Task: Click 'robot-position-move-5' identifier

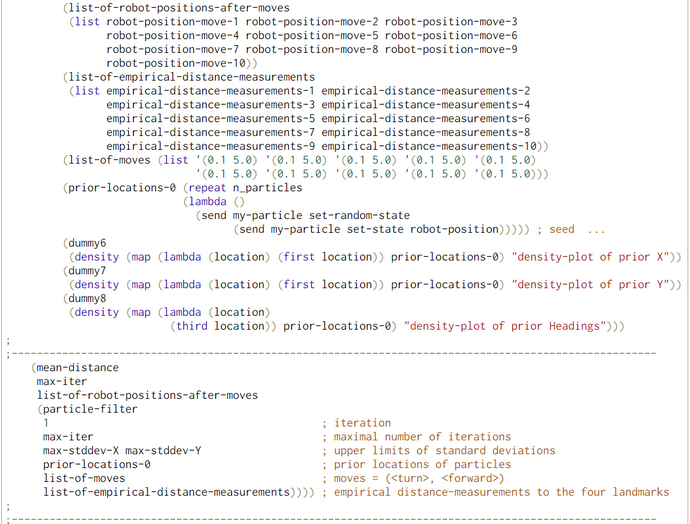Action: pyautogui.click(x=312, y=35)
